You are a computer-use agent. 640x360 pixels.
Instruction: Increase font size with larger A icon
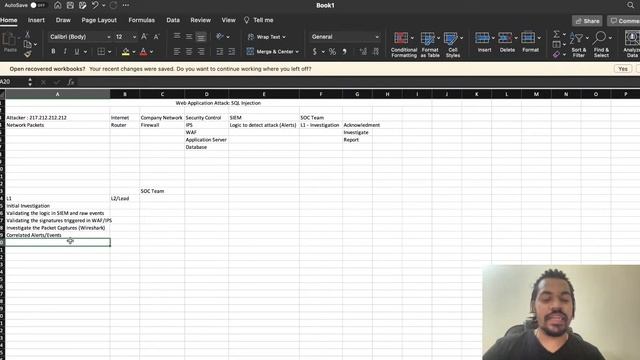(x=144, y=37)
